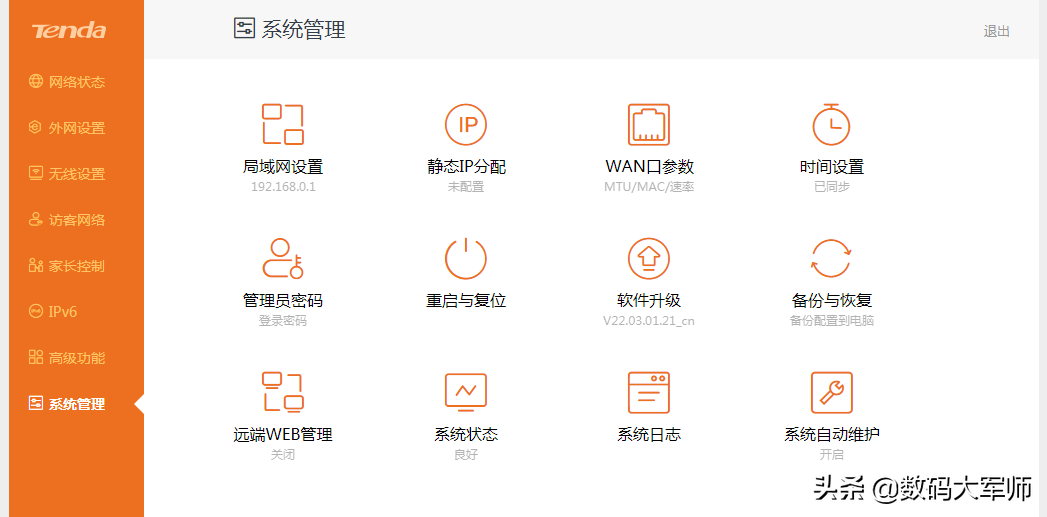Click the 时间设置 stopwatch icon

831,124
